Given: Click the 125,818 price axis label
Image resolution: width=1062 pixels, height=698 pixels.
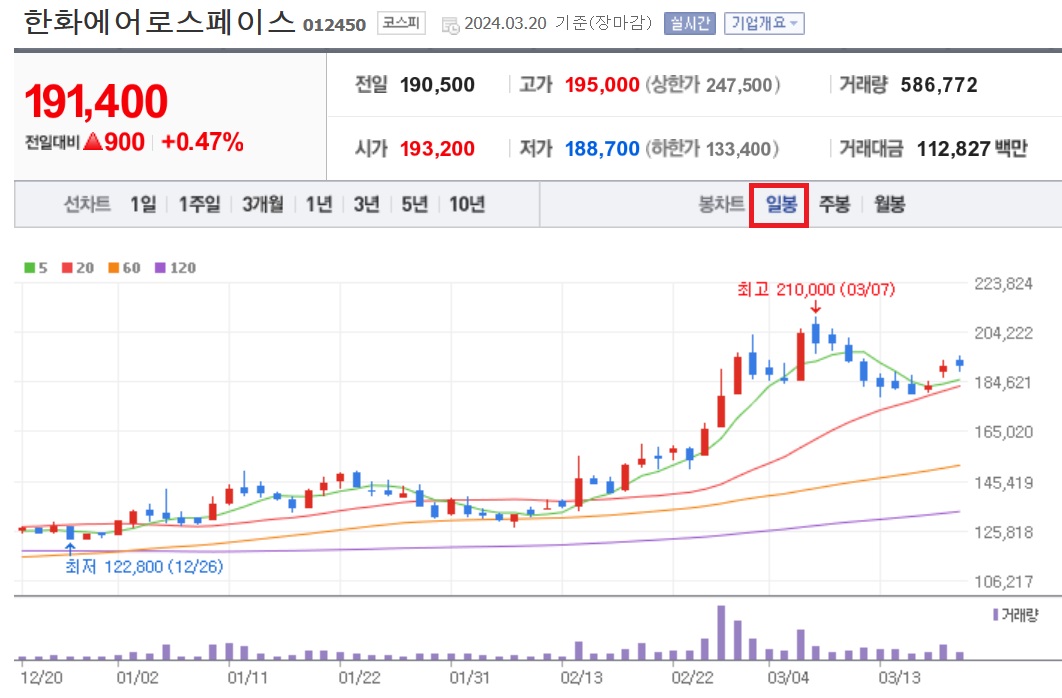Looking at the screenshot, I should (x=1003, y=532).
